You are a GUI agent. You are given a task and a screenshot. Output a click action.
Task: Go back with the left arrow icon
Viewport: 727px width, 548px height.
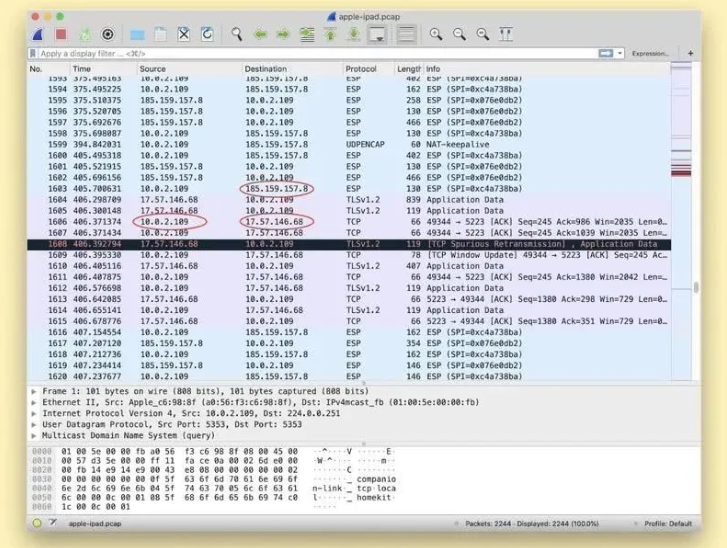(x=261, y=34)
